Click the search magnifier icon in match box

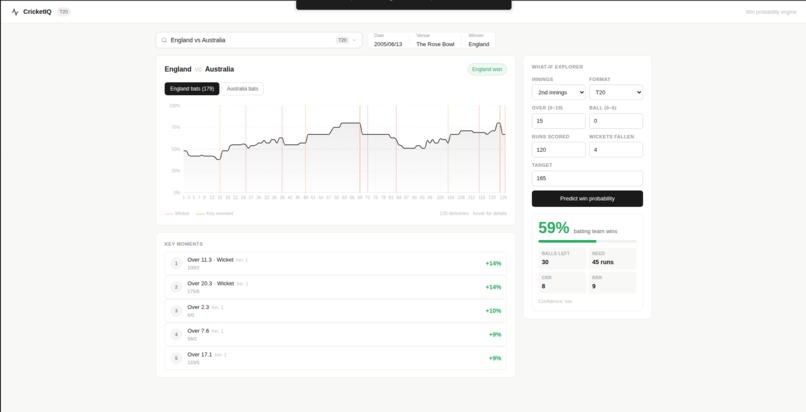point(164,40)
